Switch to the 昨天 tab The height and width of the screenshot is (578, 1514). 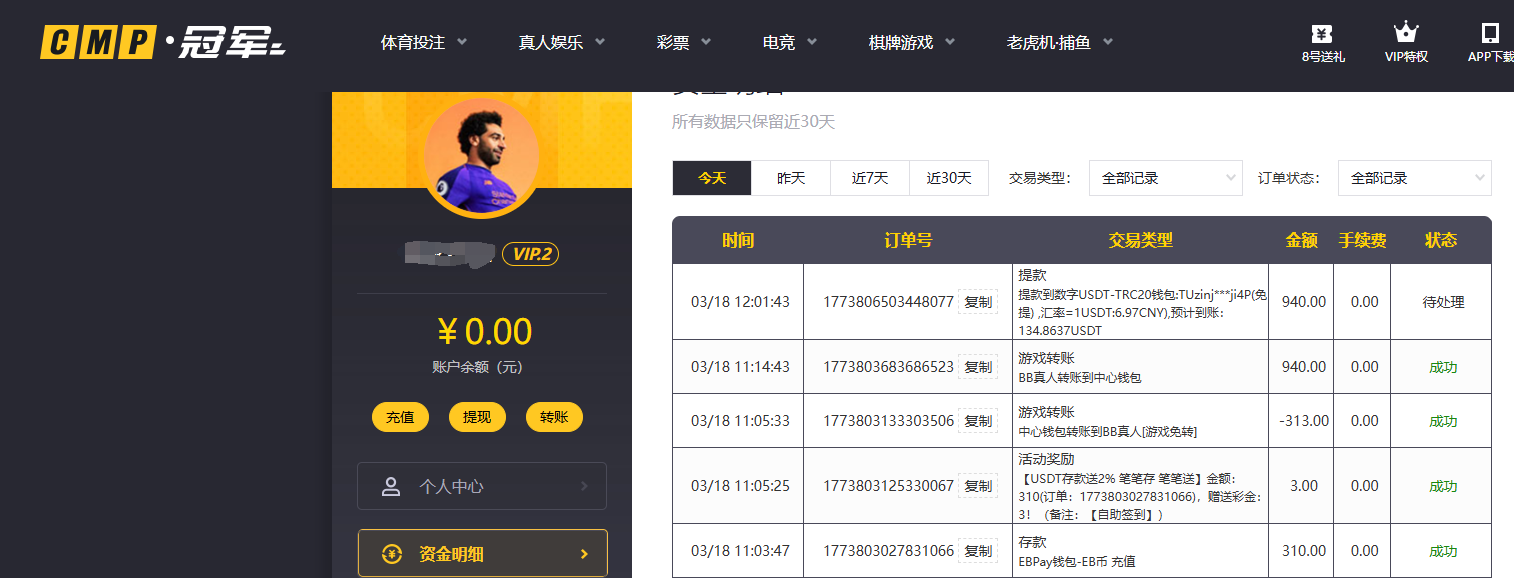(790, 177)
